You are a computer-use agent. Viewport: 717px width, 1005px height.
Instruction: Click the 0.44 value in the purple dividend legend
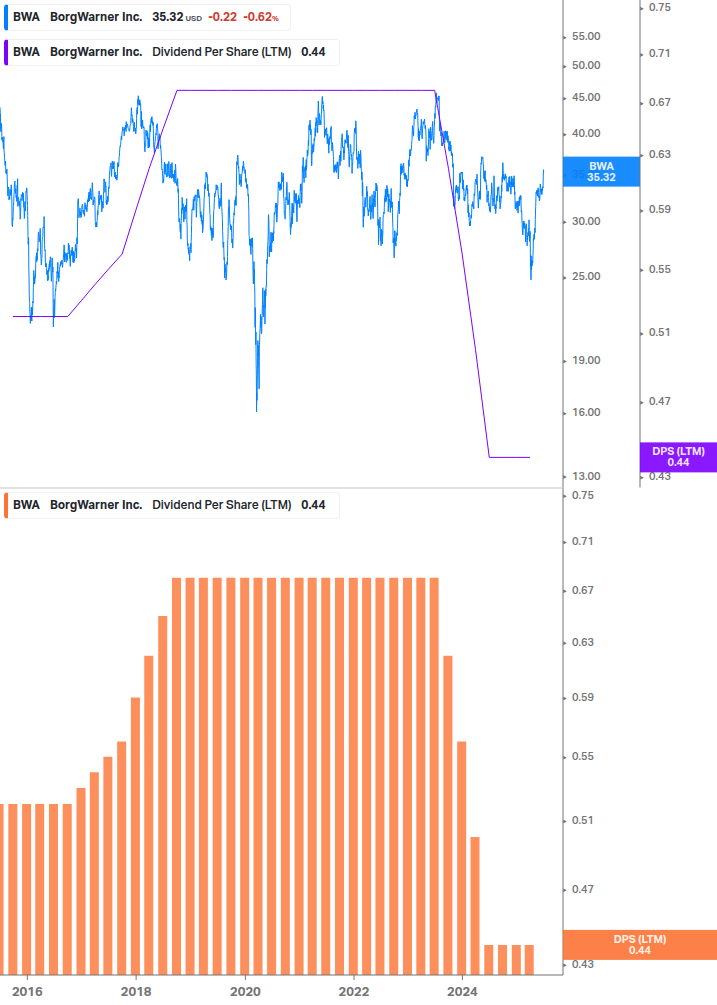click(x=313, y=52)
